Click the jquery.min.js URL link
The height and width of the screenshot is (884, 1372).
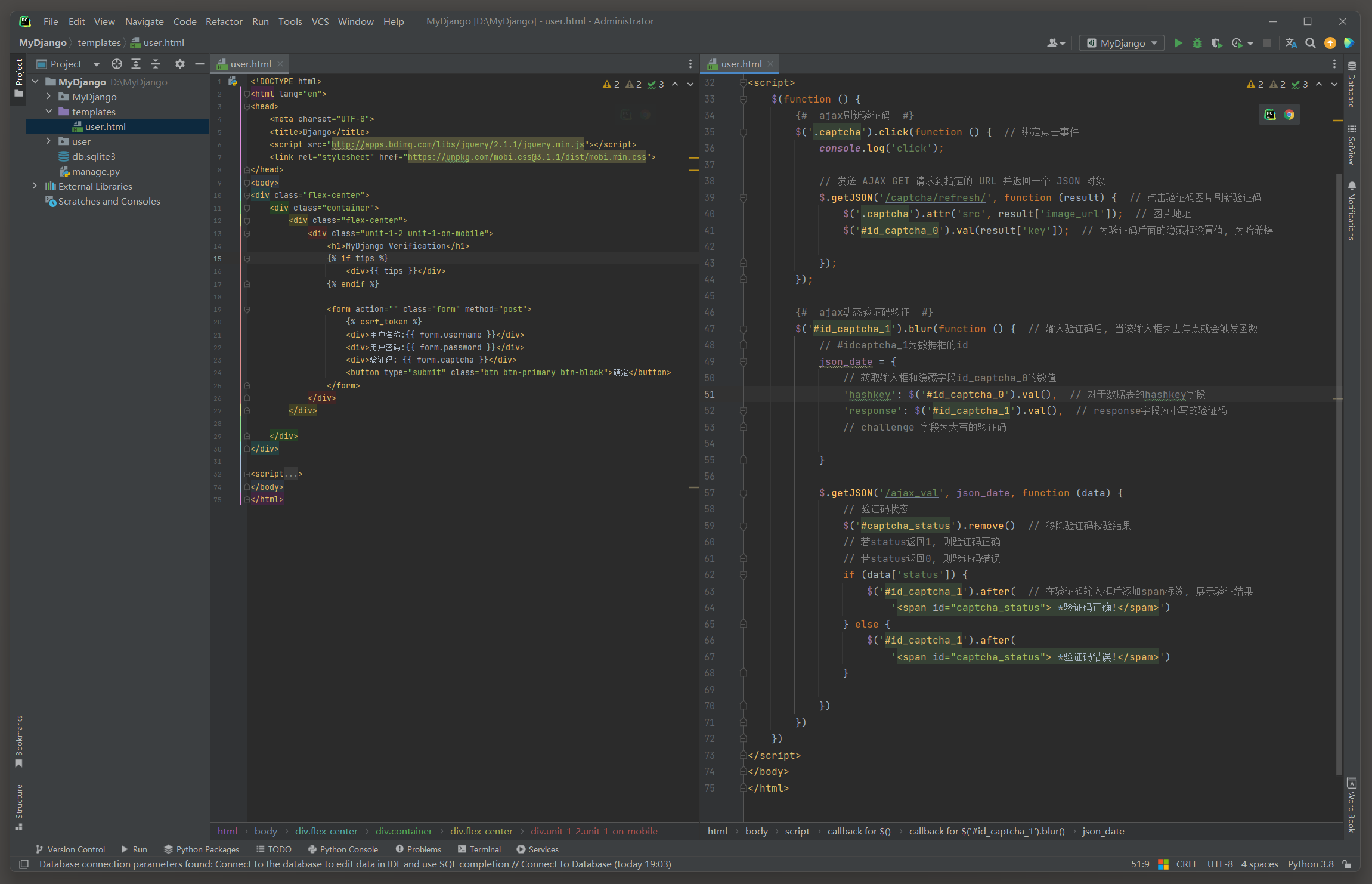[457, 144]
